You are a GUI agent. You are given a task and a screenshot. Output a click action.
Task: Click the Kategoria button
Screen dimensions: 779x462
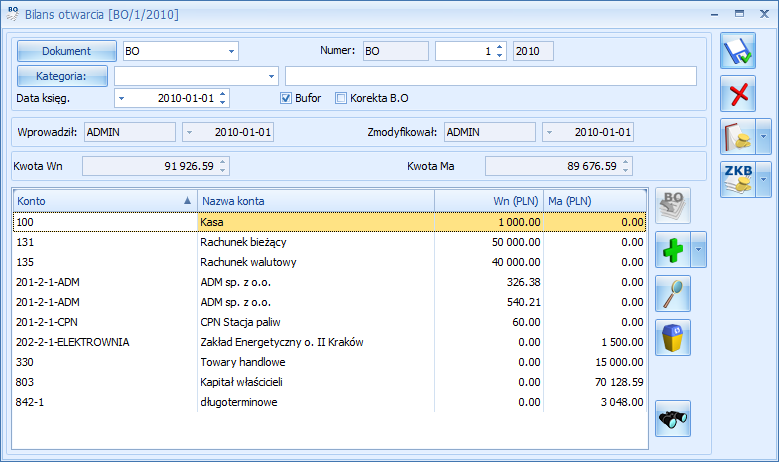point(62,77)
